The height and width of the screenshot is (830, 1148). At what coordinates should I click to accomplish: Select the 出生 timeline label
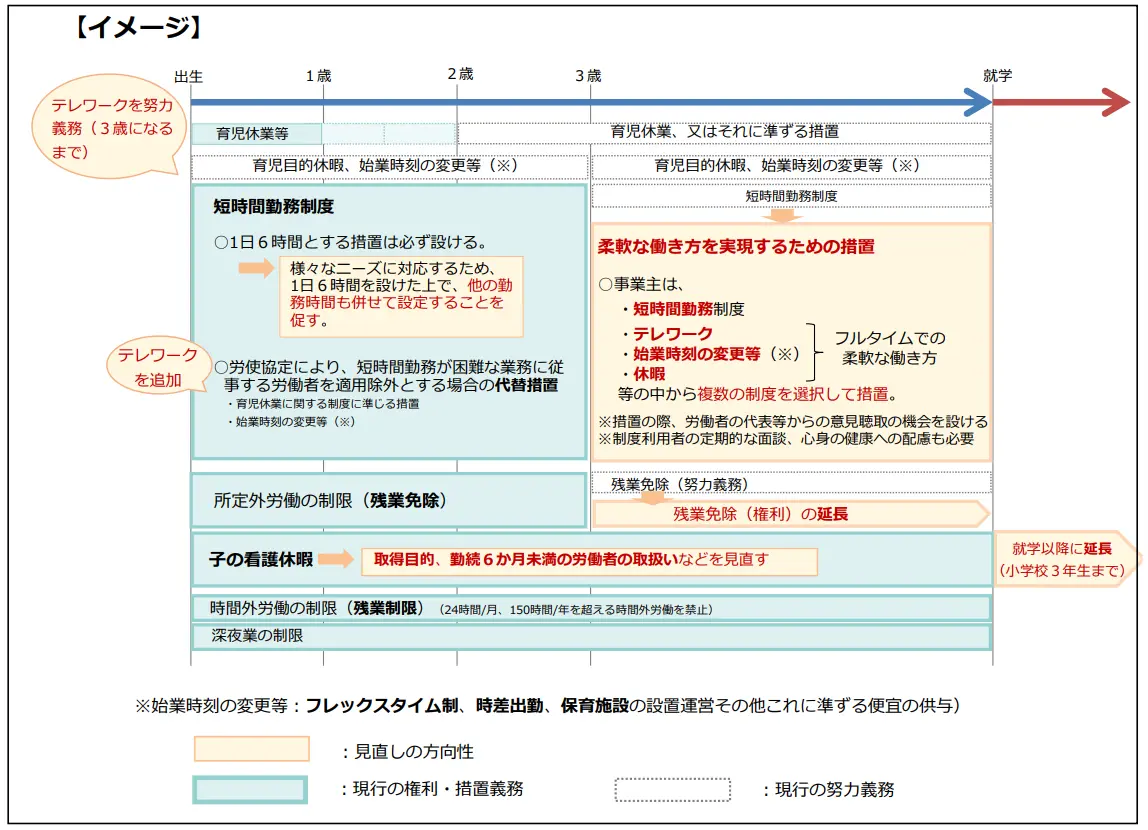[x=188, y=76]
